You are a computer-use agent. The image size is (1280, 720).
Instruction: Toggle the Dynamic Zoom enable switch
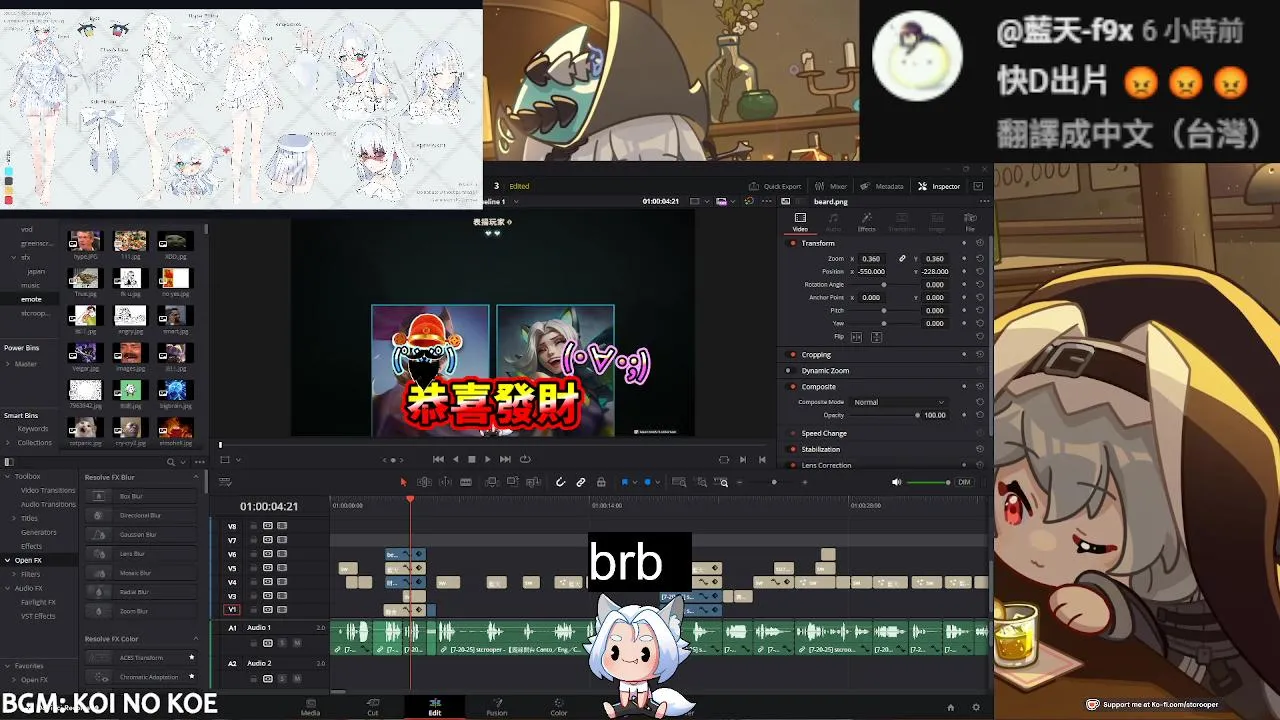point(793,370)
